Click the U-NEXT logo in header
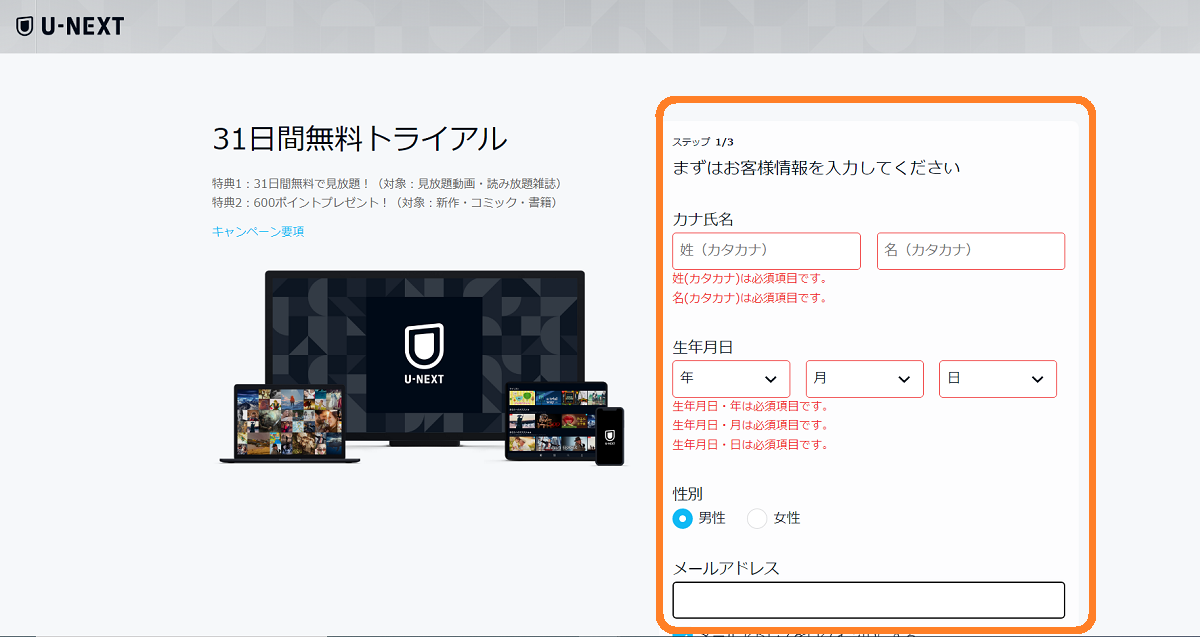Viewport: 1200px width, 637px height. pos(70,26)
